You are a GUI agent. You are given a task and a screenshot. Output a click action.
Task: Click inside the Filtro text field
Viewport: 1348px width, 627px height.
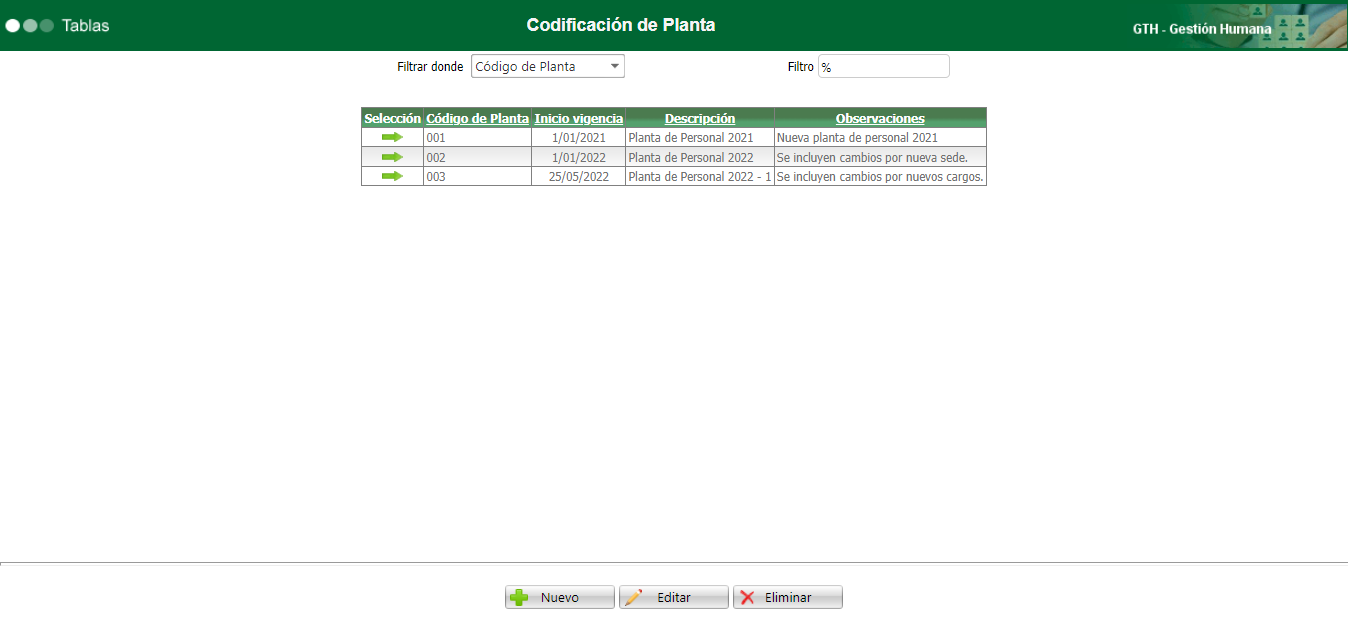click(883, 65)
